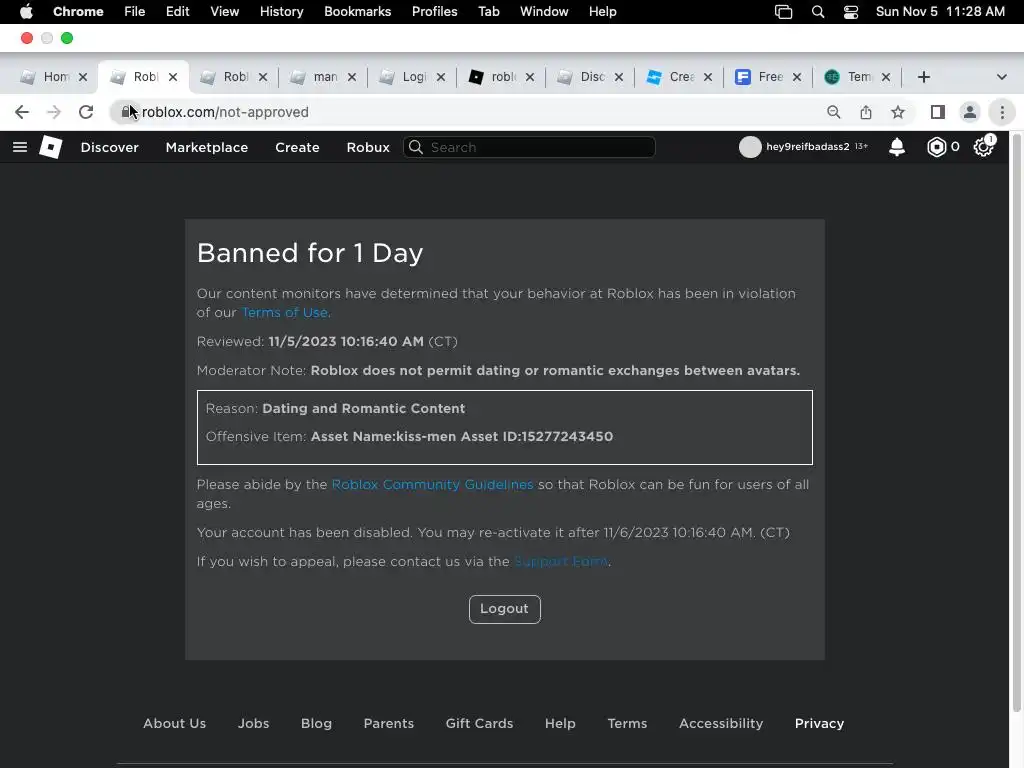The width and height of the screenshot is (1024, 768).
Task: Open the Bookmarks menu in menu bar
Action: pos(358,12)
